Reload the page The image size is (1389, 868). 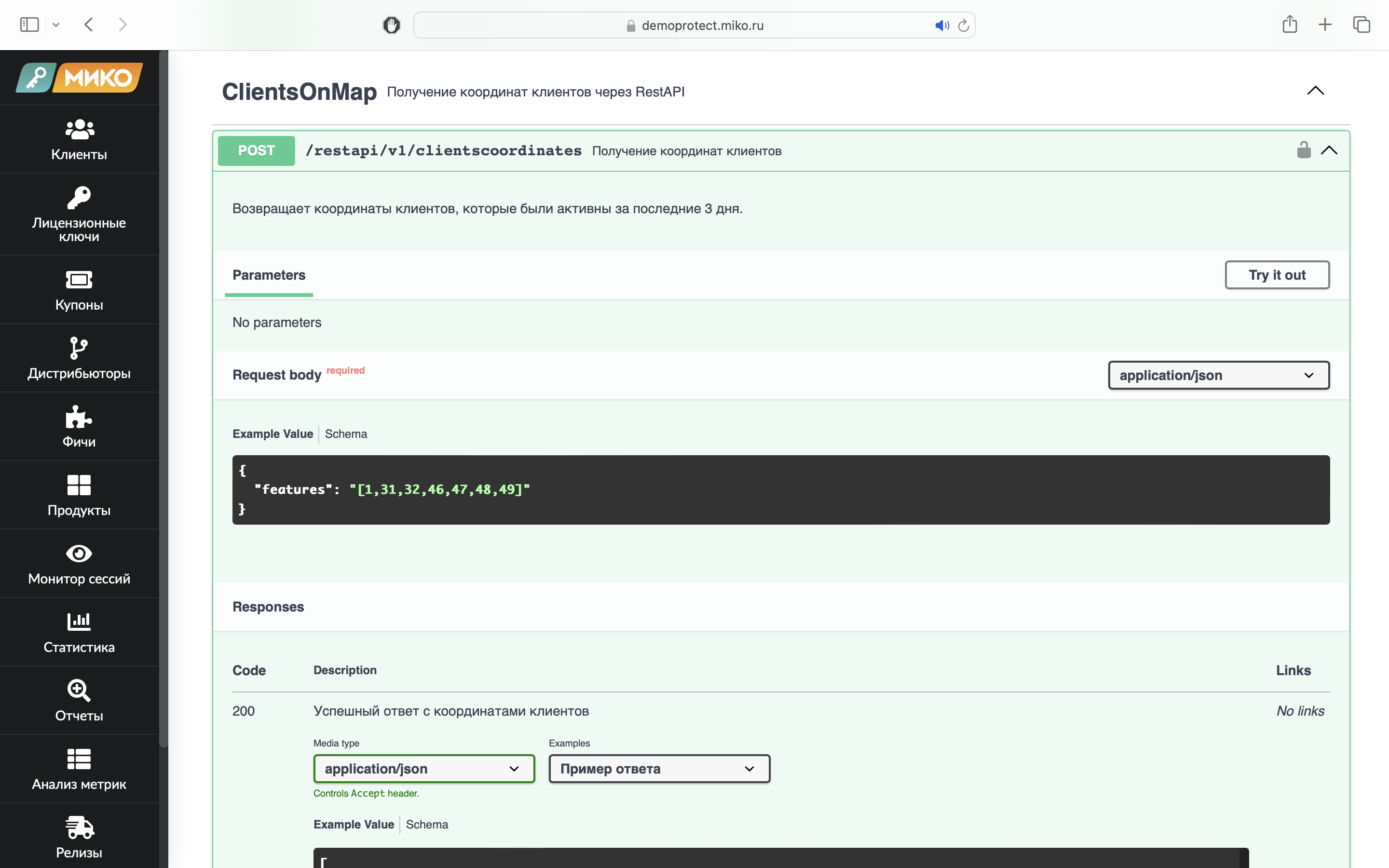pyautogui.click(x=964, y=25)
